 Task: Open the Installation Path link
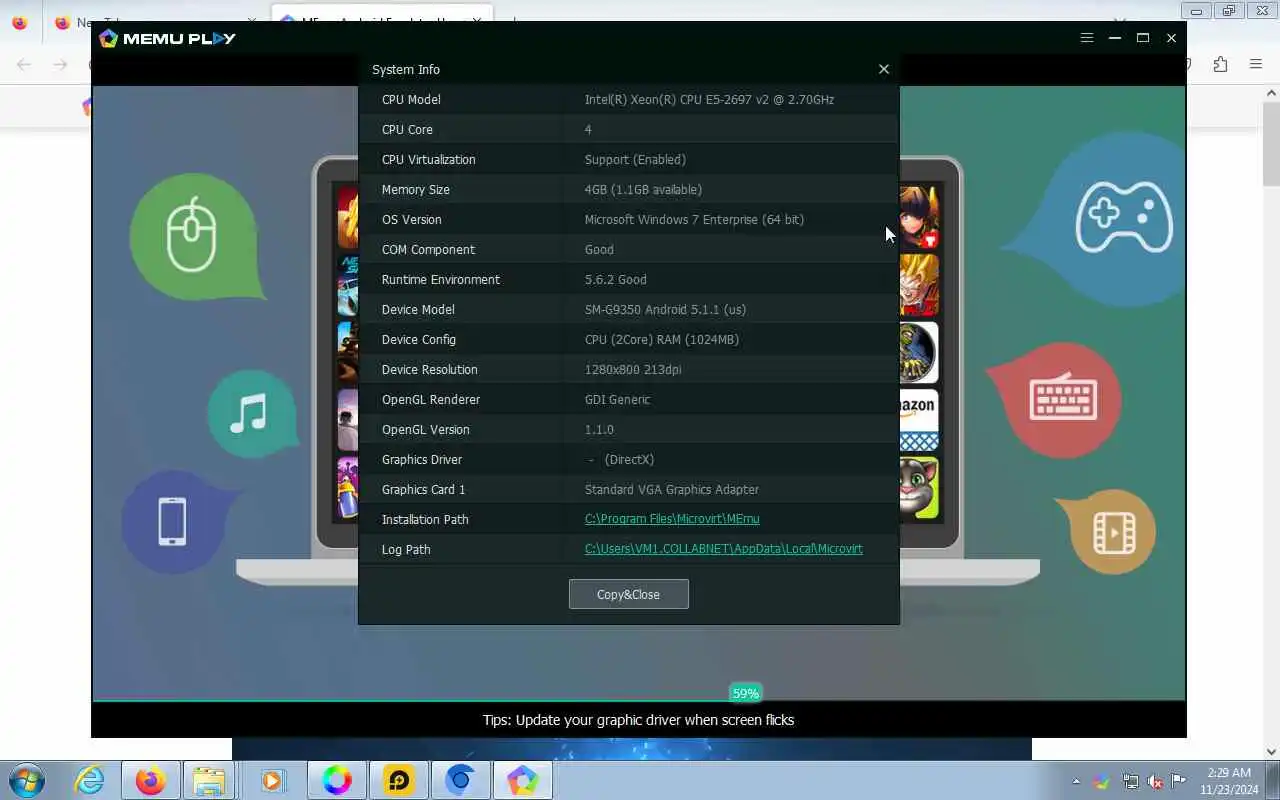pyautogui.click(x=672, y=519)
